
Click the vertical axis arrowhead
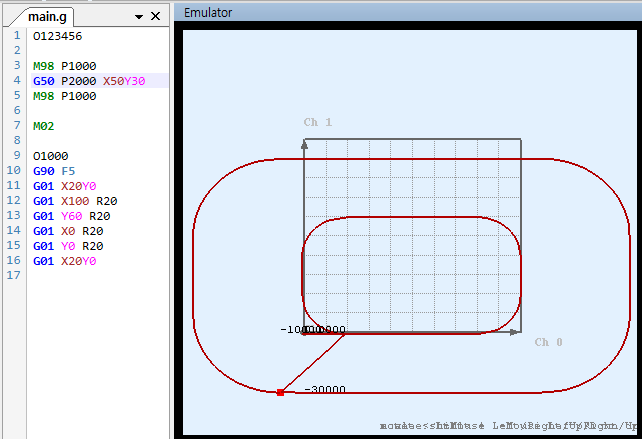[304, 145]
